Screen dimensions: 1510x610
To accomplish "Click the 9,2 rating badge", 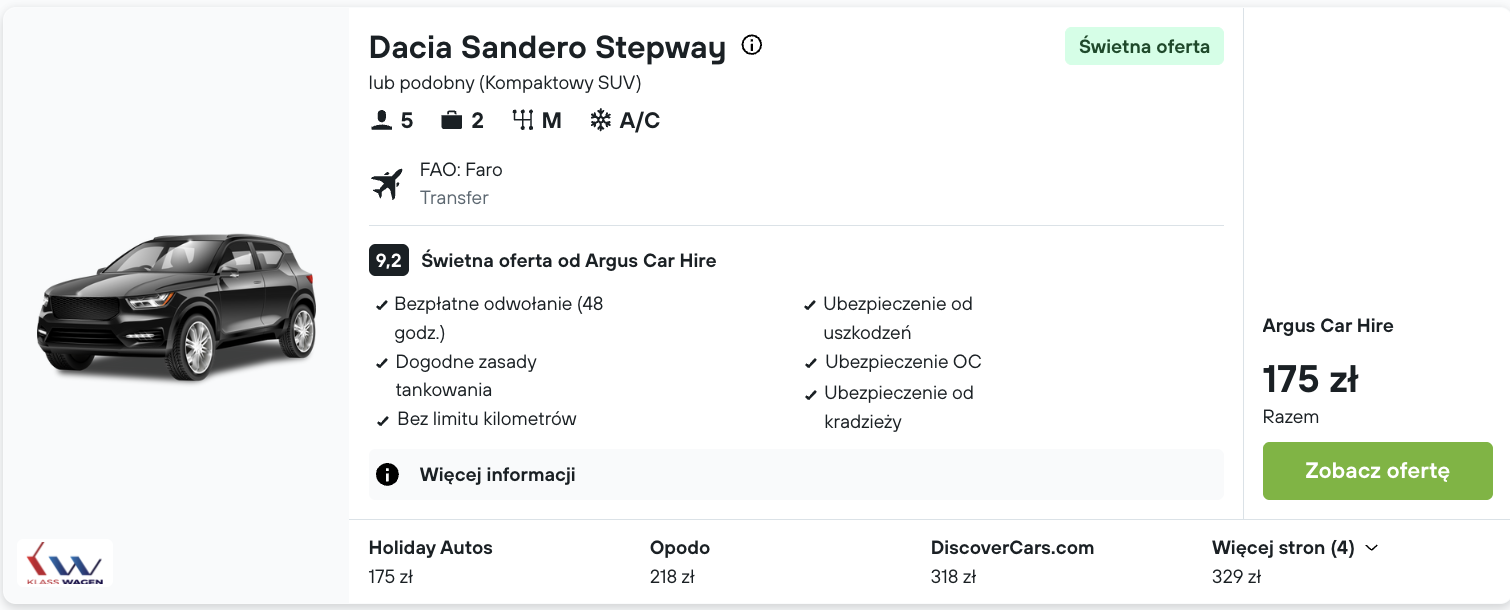I will (389, 260).
